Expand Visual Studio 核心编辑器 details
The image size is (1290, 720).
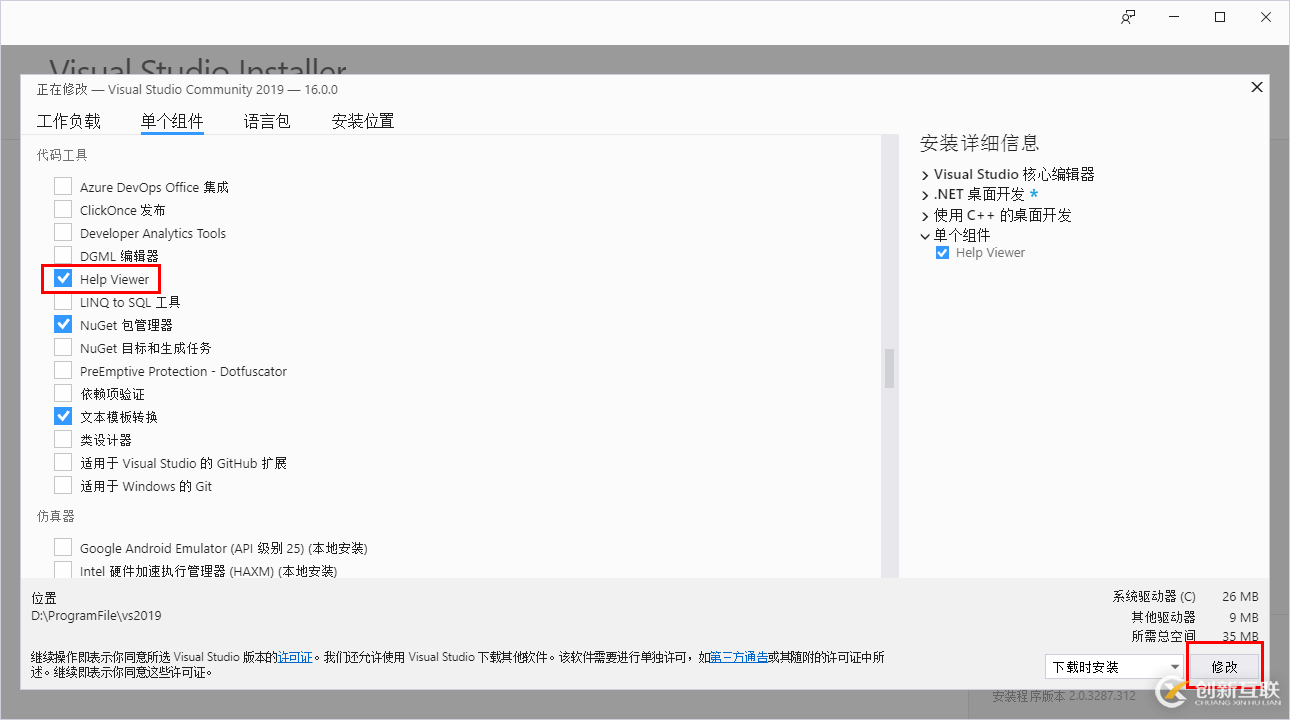pyautogui.click(x=925, y=175)
